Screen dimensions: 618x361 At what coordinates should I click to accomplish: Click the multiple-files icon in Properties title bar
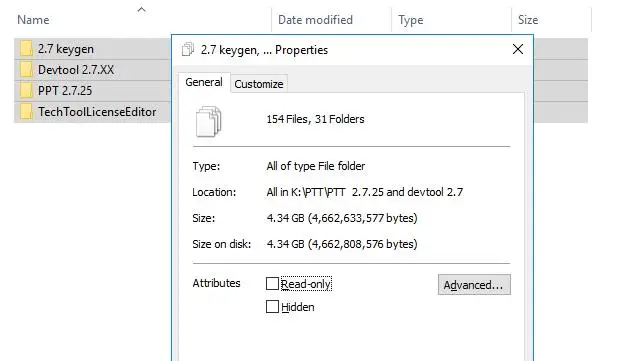(188, 50)
